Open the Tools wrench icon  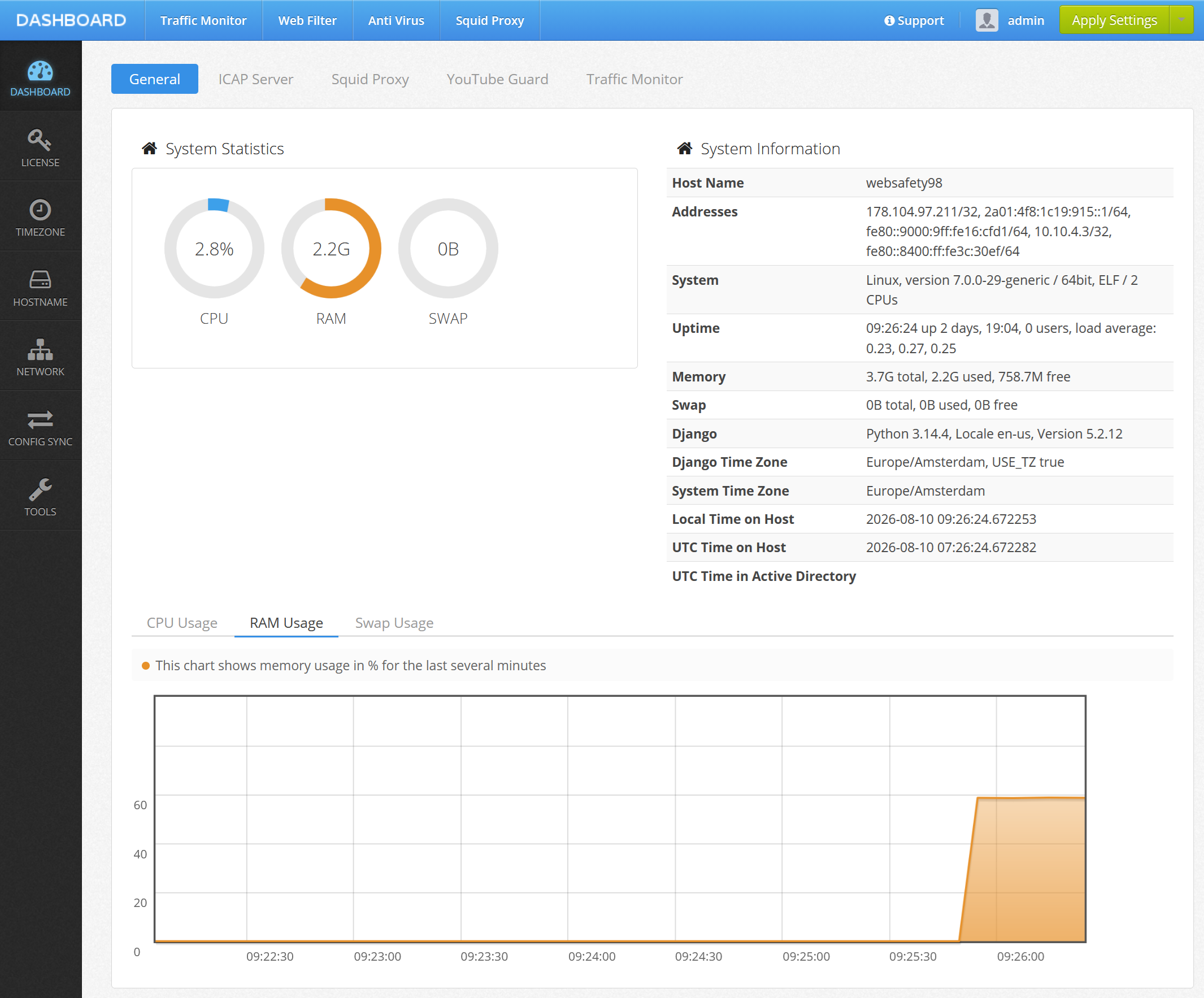point(40,489)
